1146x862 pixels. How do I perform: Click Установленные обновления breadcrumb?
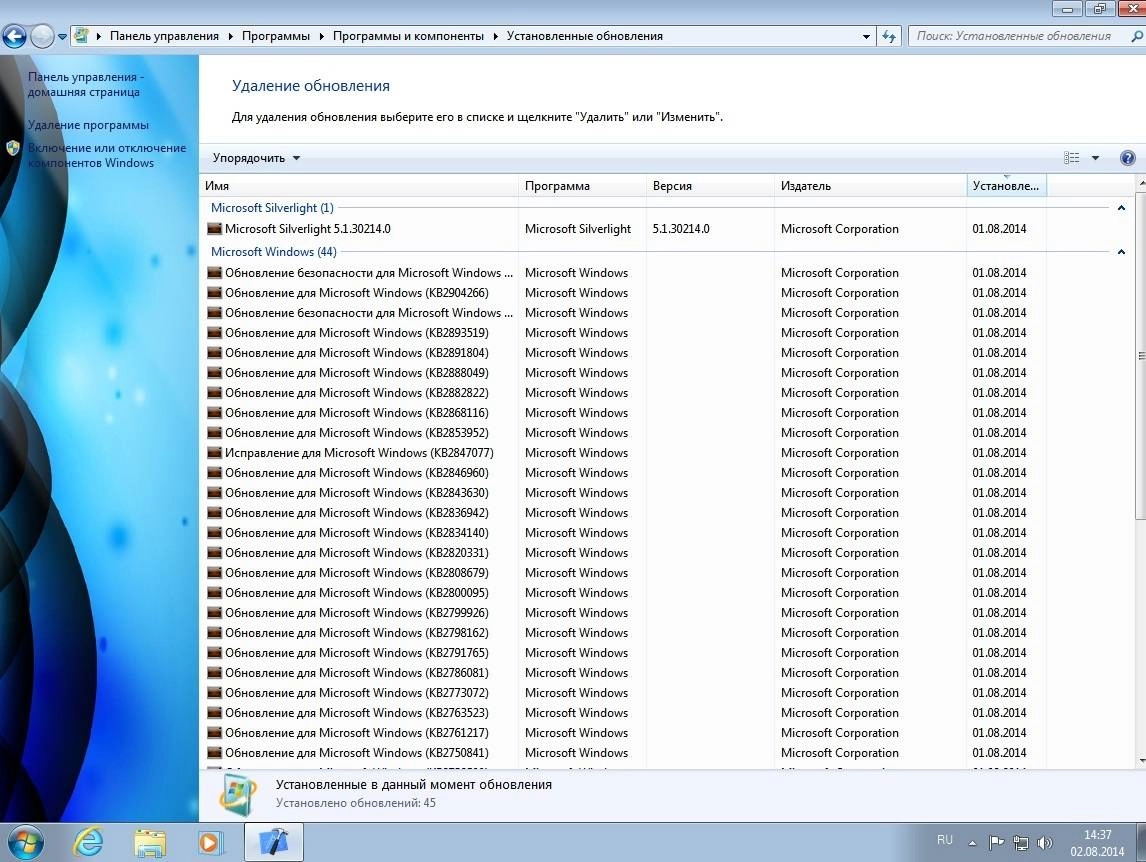pos(585,36)
